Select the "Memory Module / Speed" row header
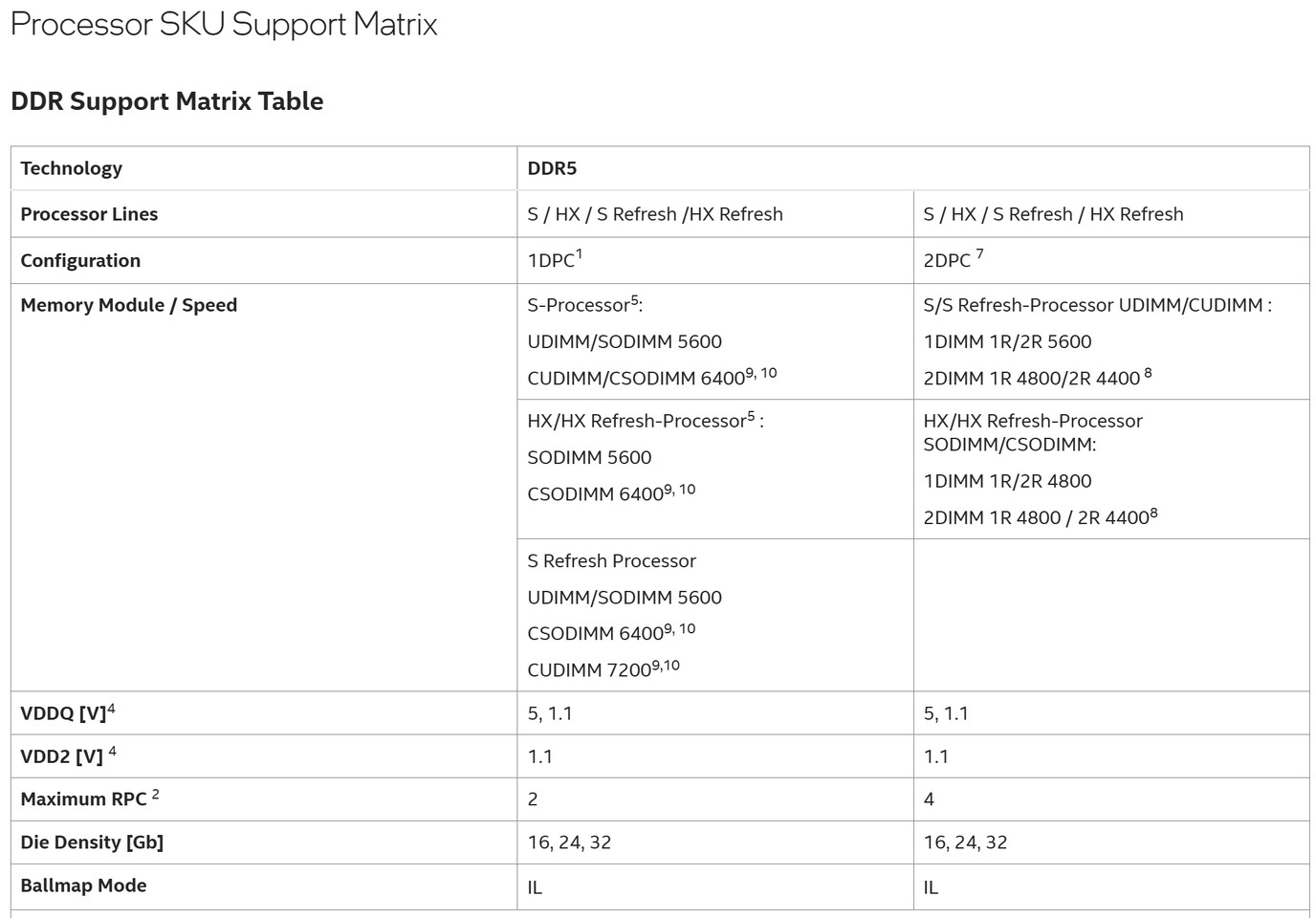The height and width of the screenshot is (918, 1316). pos(128,305)
